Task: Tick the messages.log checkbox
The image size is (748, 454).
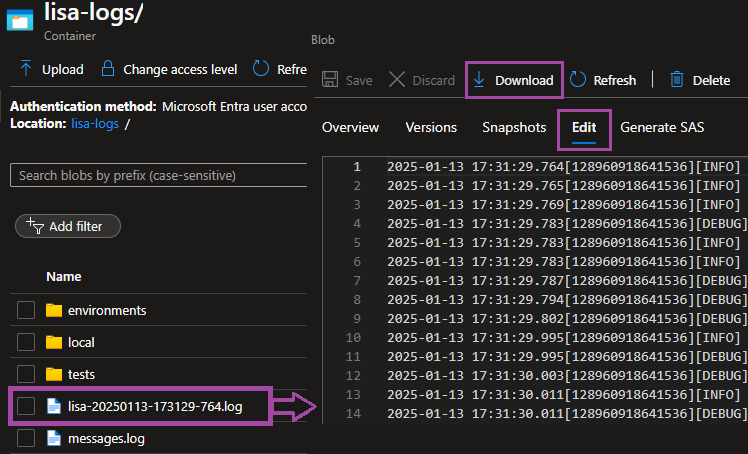Action: [x=26, y=438]
